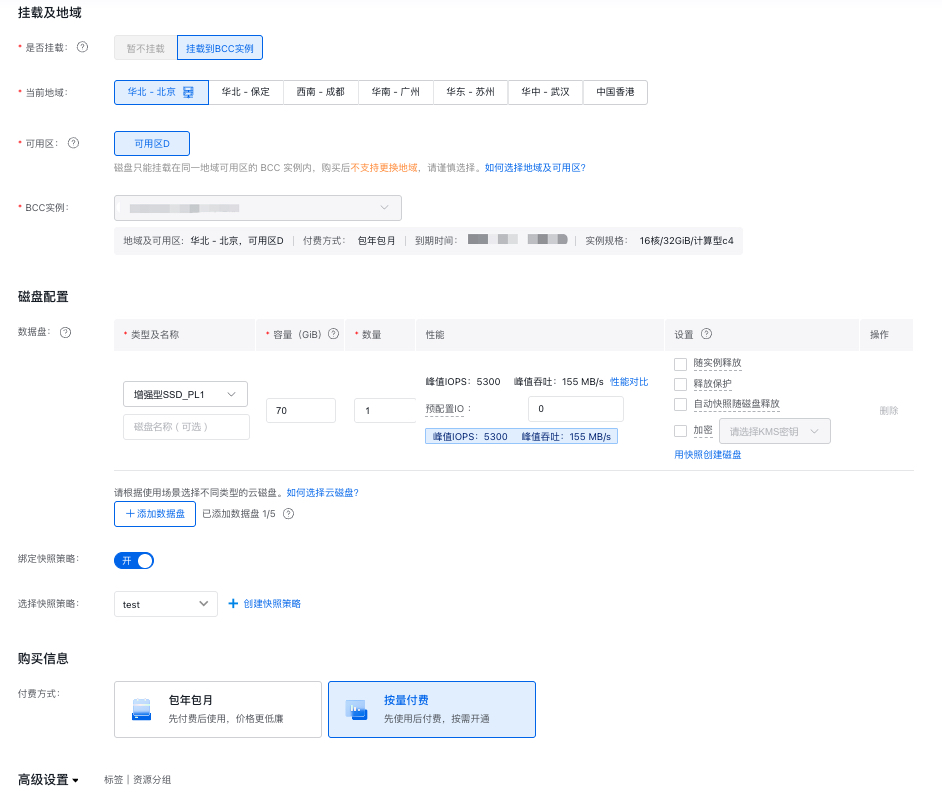Check the 释放保护 option
The height and width of the screenshot is (812, 942).
(680, 384)
